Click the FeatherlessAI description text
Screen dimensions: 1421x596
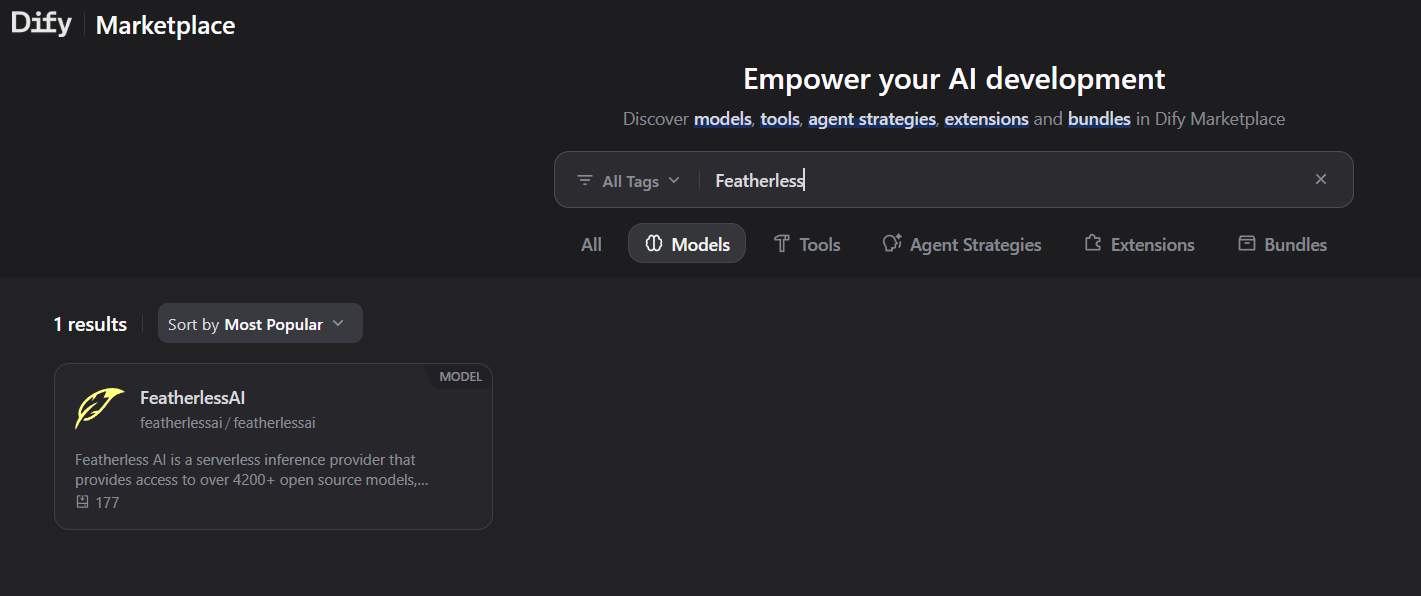tap(252, 470)
